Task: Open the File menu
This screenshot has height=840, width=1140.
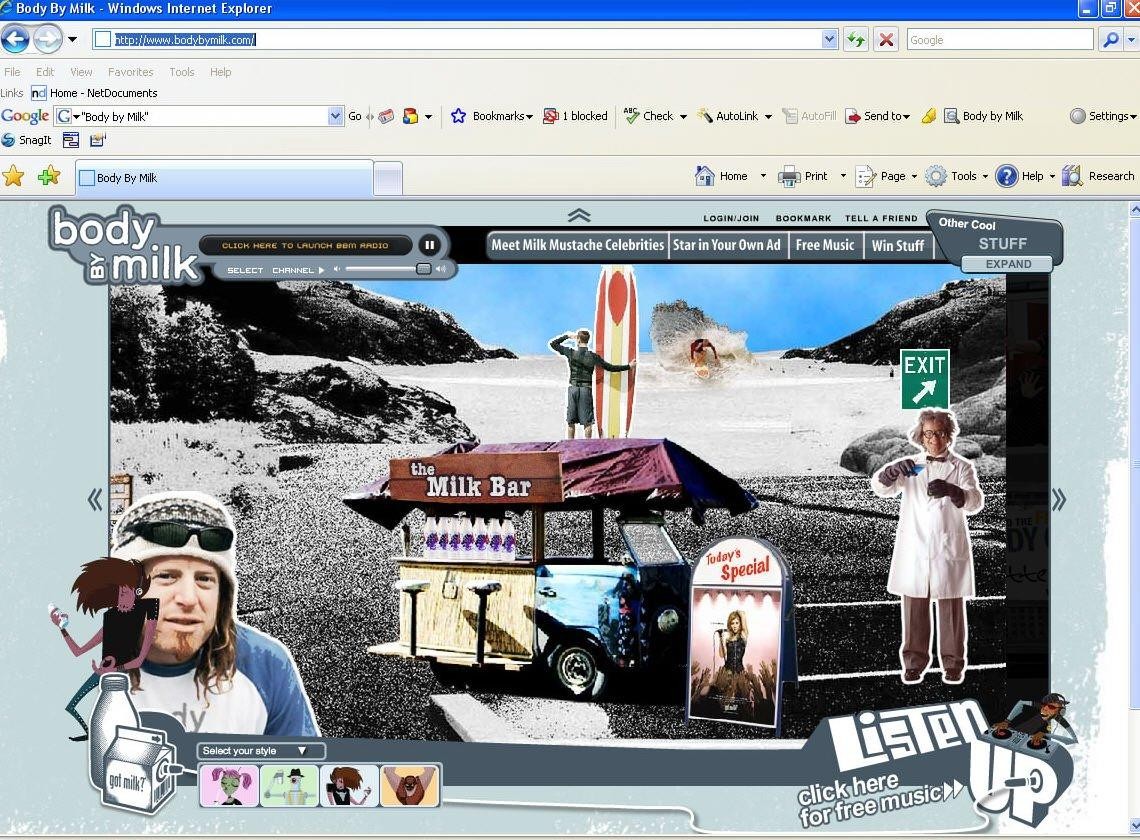Action: (x=12, y=72)
